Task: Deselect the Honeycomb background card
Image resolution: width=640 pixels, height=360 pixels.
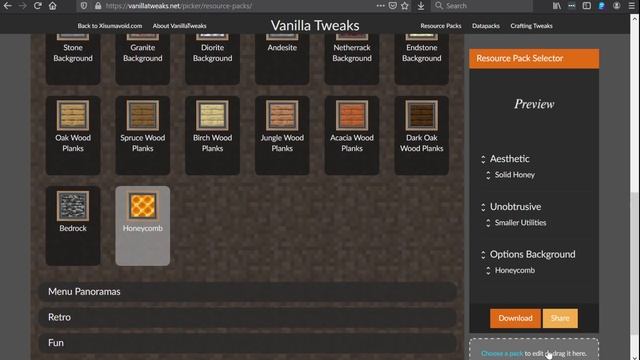Action: (142, 226)
